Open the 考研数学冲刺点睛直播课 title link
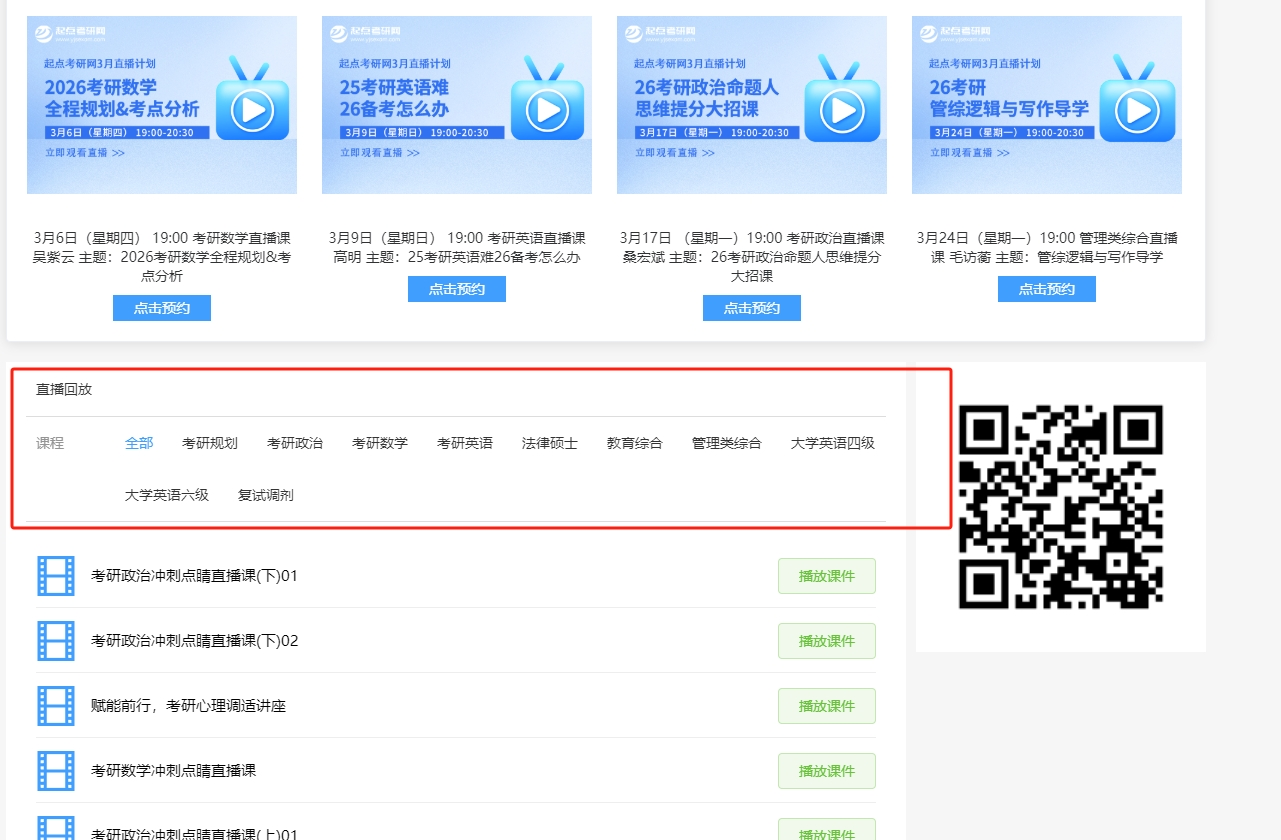1281x840 pixels. click(x=174, y=771)
